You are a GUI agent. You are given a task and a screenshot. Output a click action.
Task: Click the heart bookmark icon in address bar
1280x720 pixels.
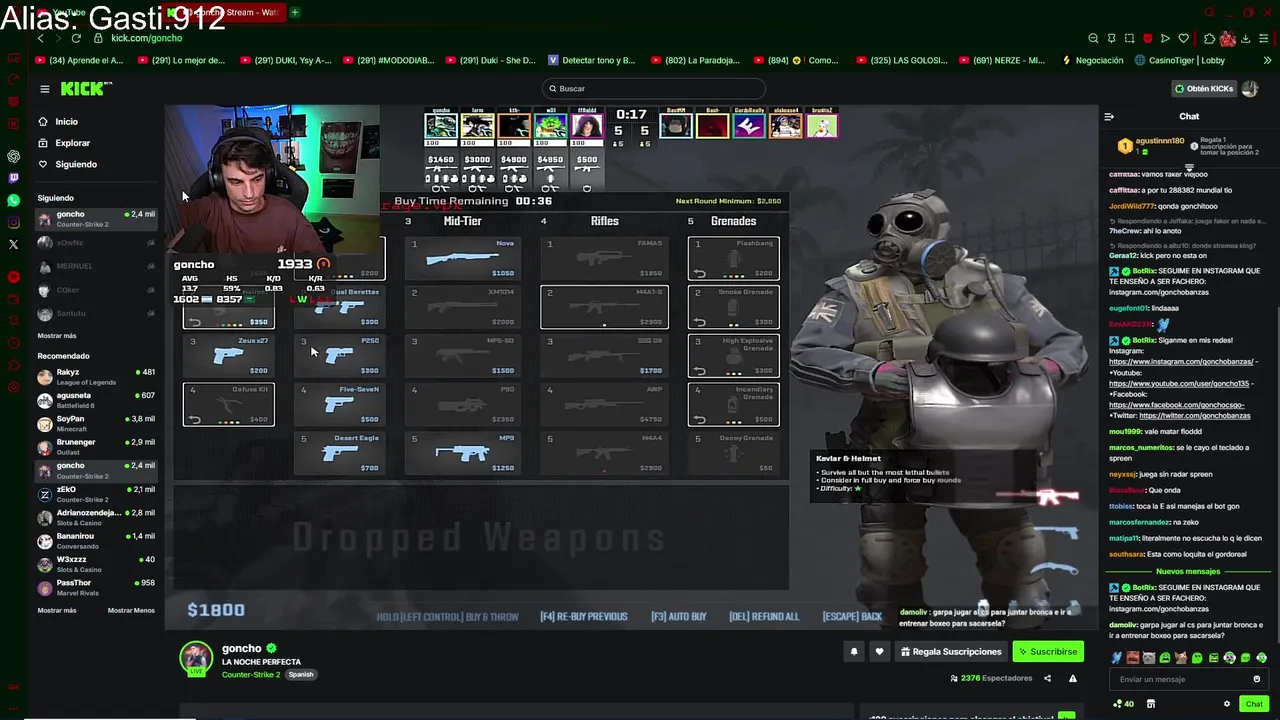[x=1183, y=38]
